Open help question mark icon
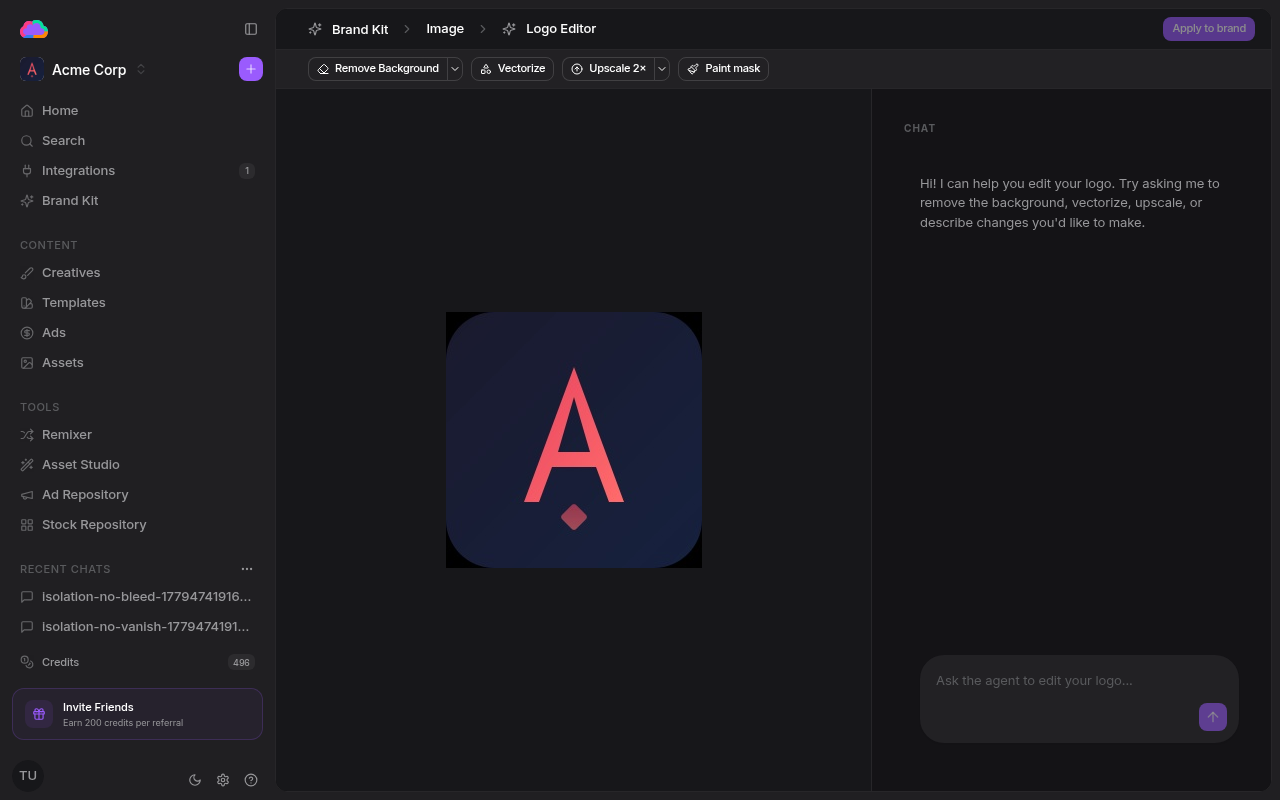This screenshot has height=800, width=1280. [x=251, y=780]
